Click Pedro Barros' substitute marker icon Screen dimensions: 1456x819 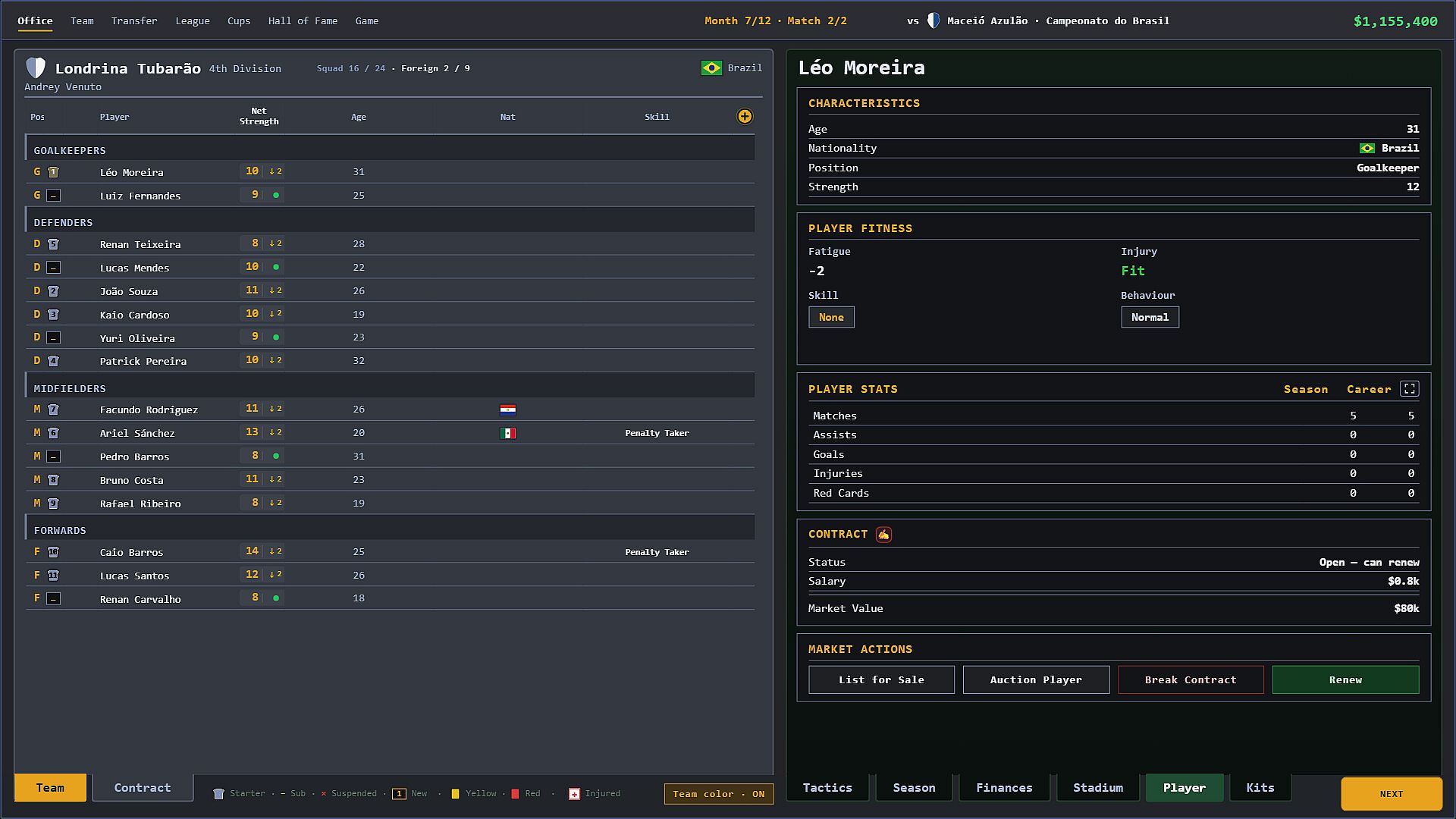[53, 457]
